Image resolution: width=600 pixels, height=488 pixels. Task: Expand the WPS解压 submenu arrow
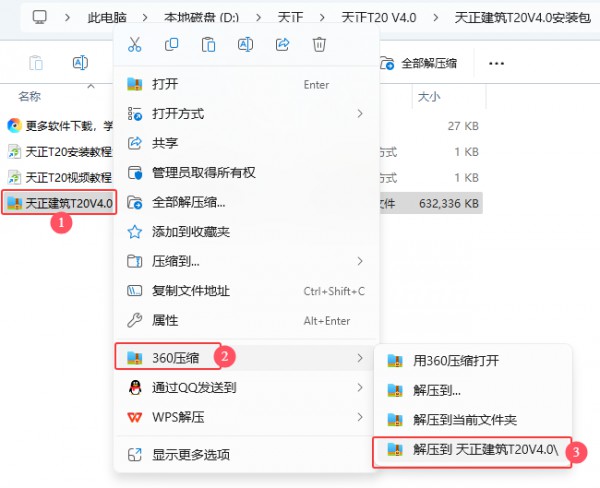[359, 416]
